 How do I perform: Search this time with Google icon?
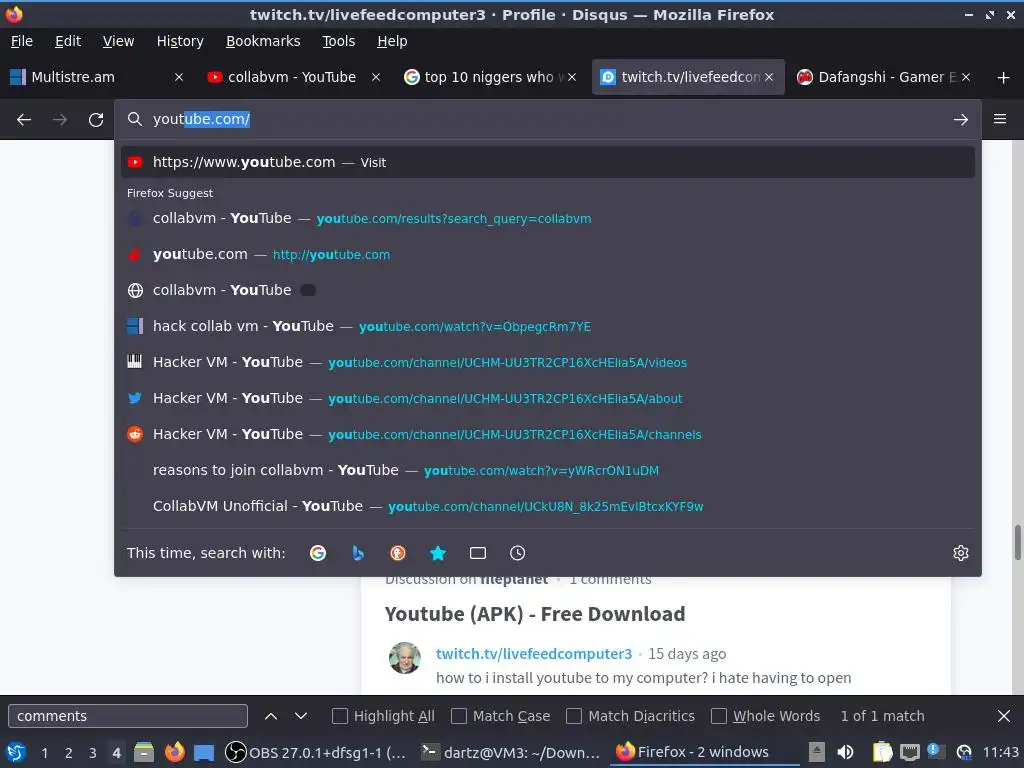pyautogui.click(x=318, y=553)
